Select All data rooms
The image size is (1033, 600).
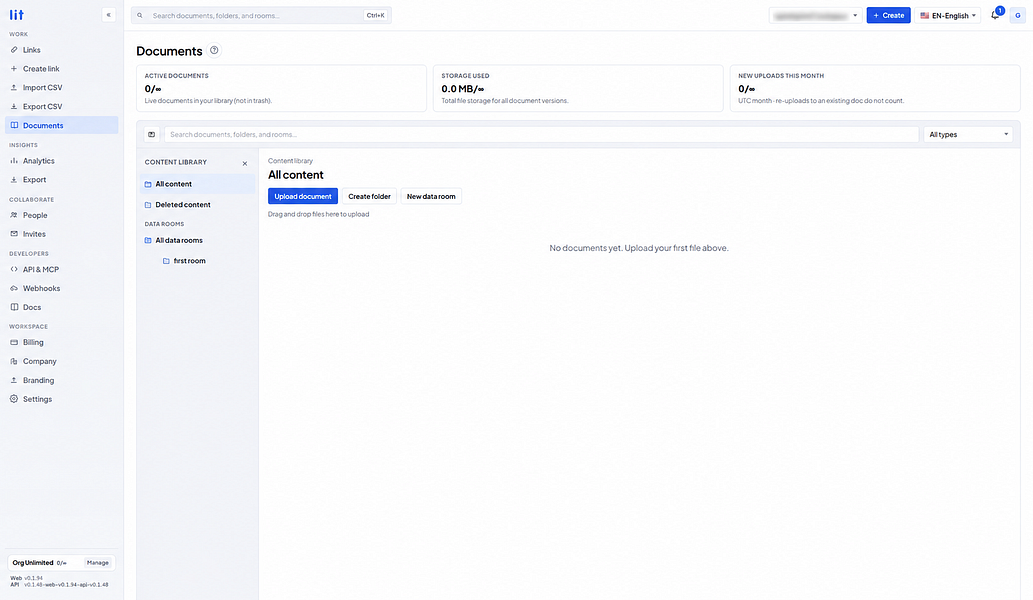(x=197, y=240)
